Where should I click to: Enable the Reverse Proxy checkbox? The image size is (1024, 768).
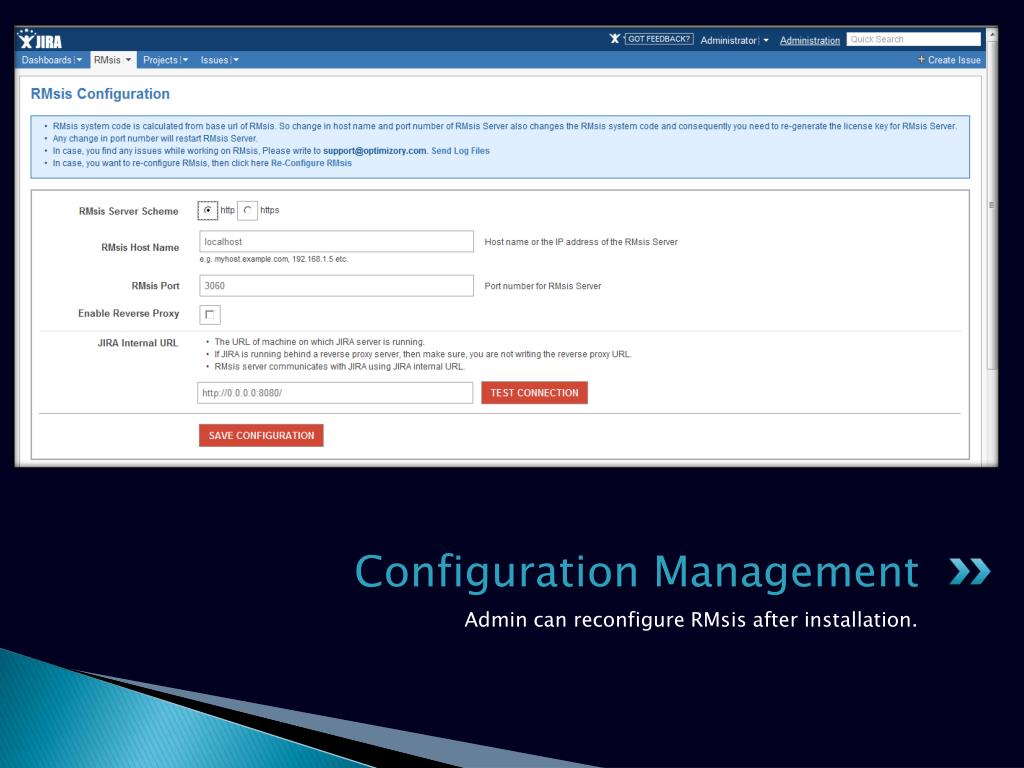[210, 314]
